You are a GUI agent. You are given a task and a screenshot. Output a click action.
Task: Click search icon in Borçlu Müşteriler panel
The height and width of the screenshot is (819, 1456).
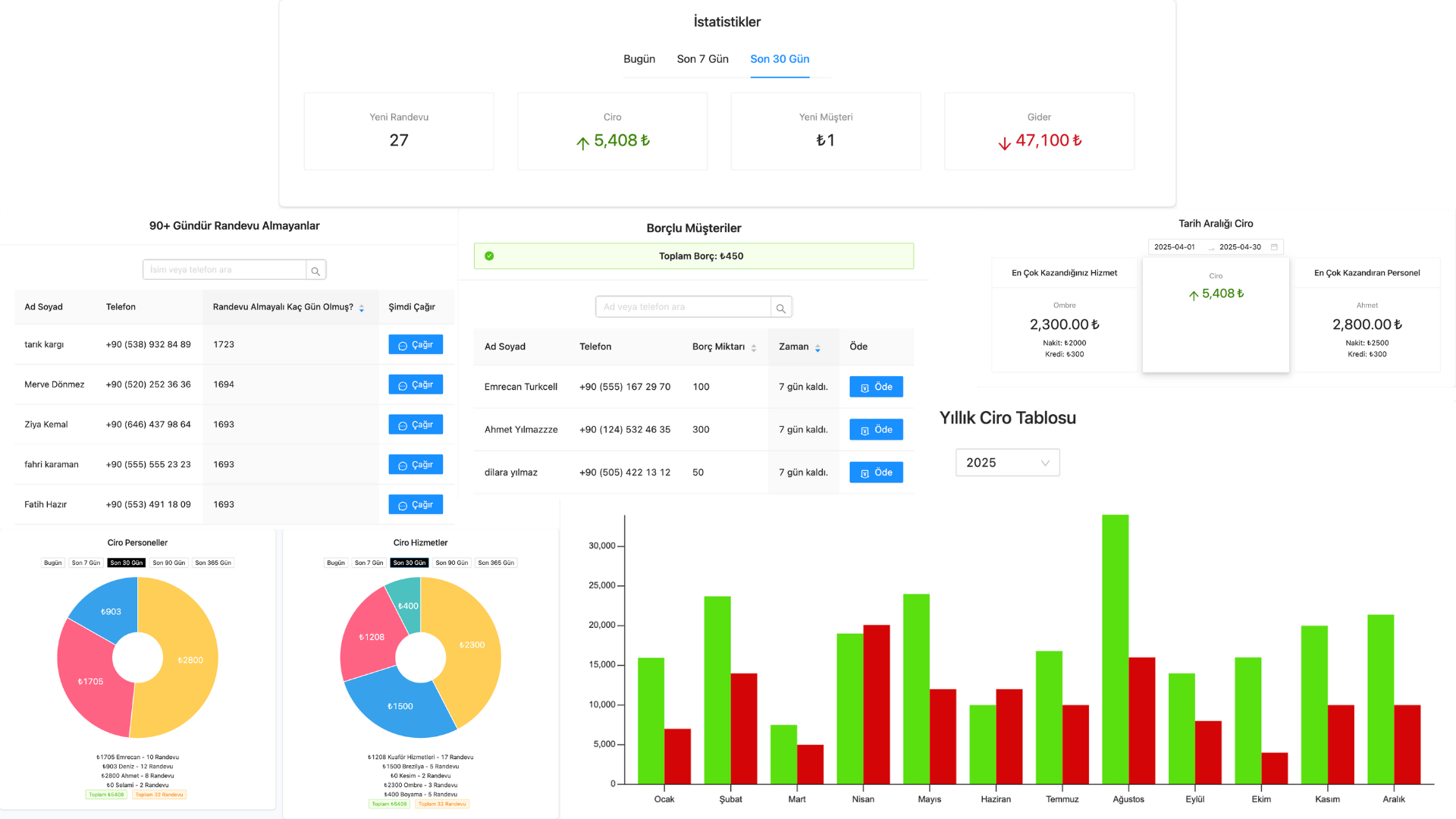click(x=780, y=308)
